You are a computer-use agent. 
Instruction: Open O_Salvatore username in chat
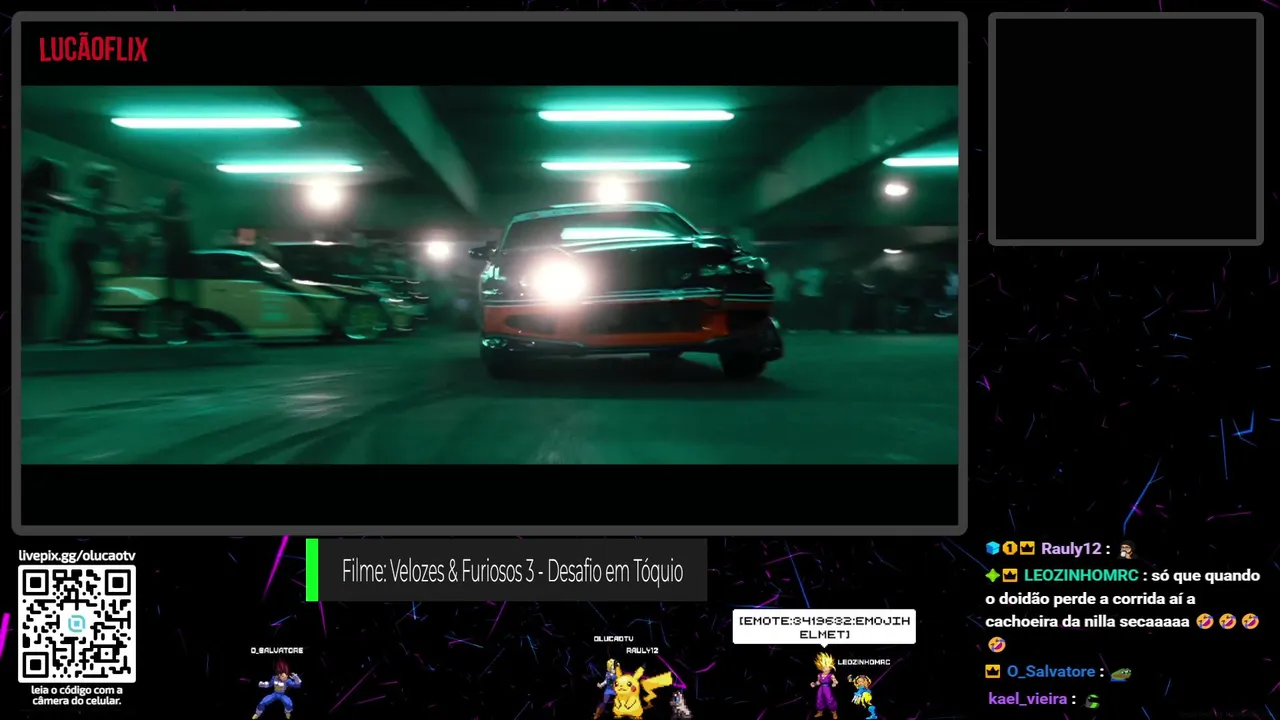[1051, 672]
